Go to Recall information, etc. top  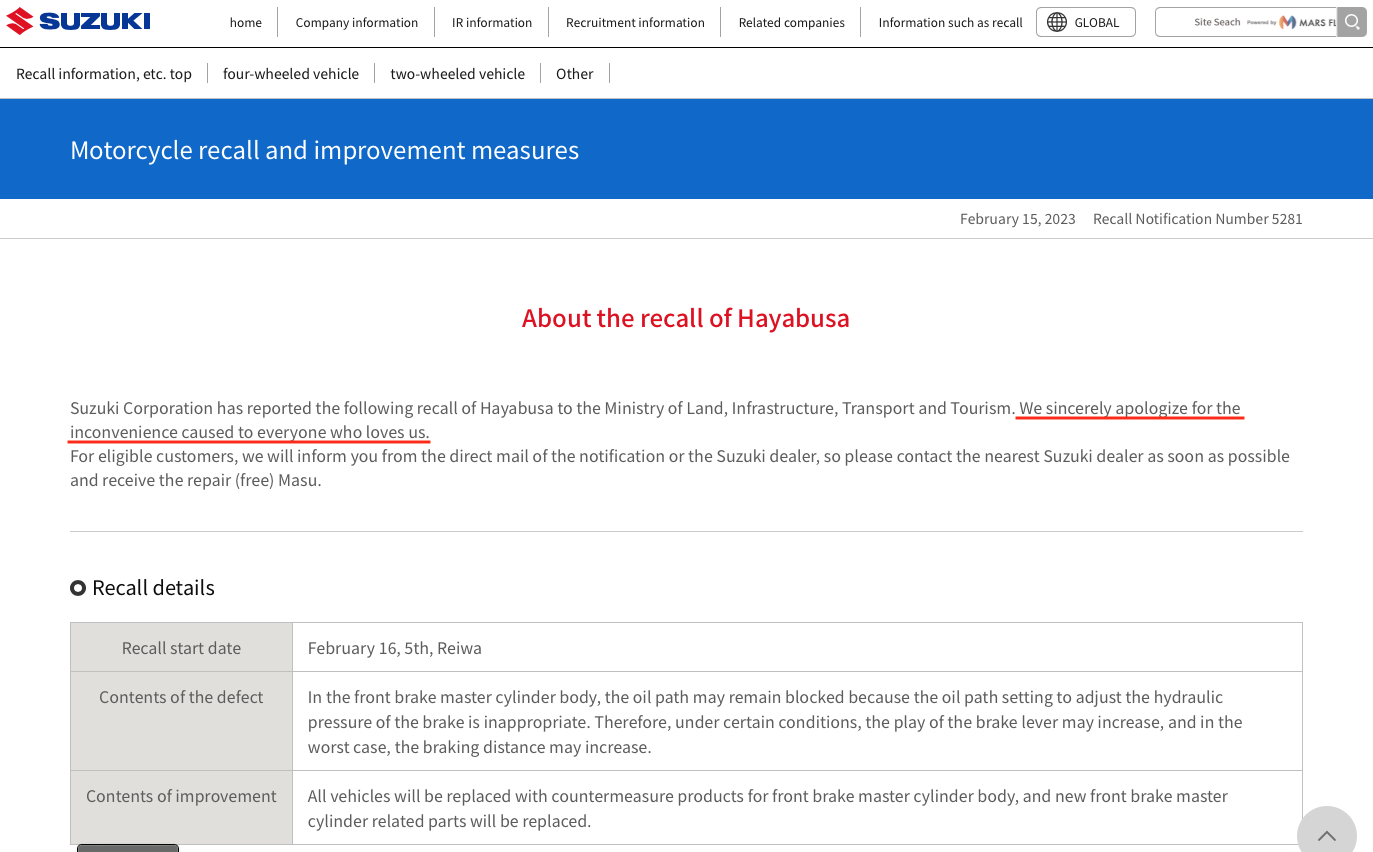click(x=104, y=74)
